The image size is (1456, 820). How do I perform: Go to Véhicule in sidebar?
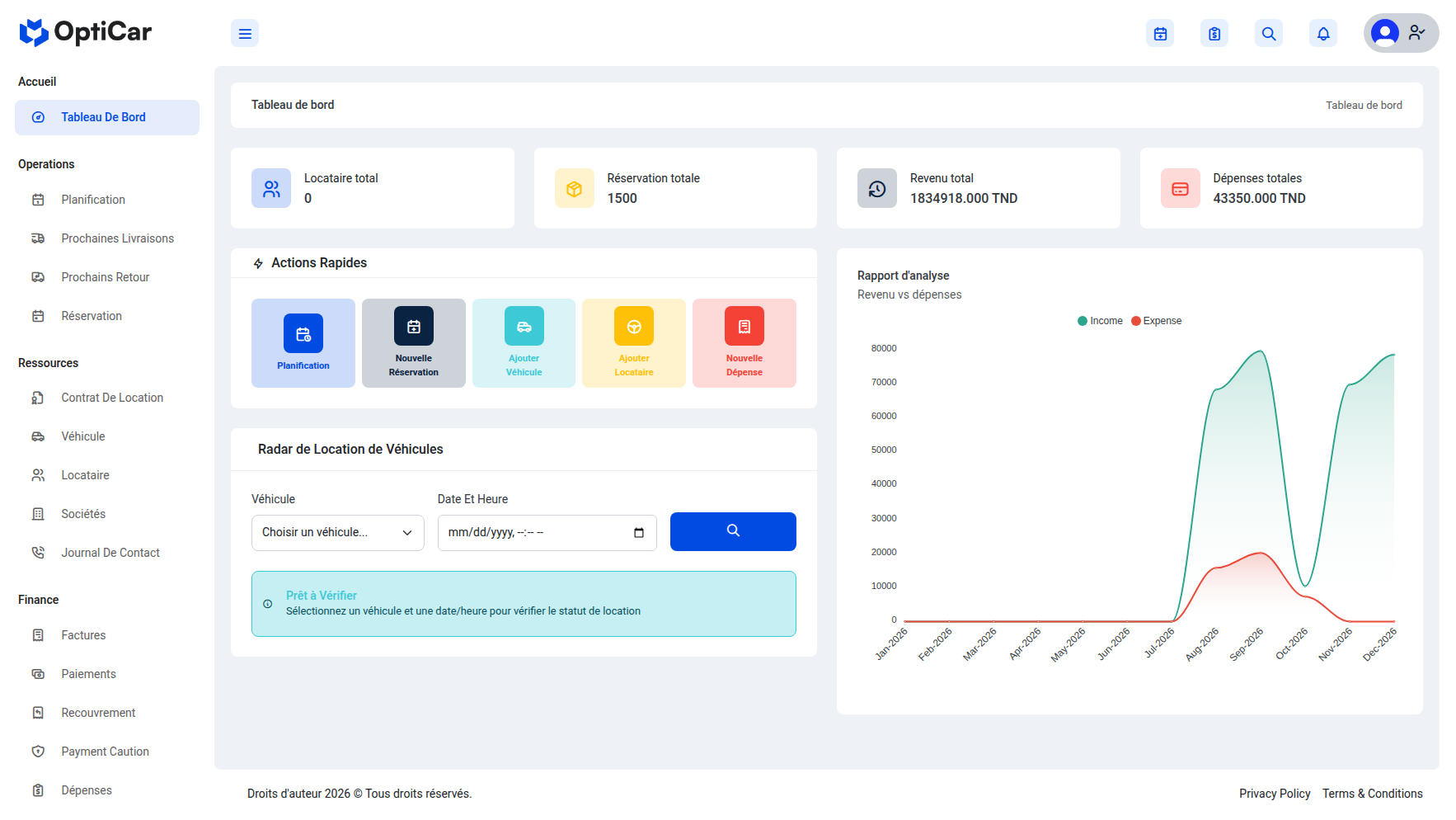[x=107, y=436]
